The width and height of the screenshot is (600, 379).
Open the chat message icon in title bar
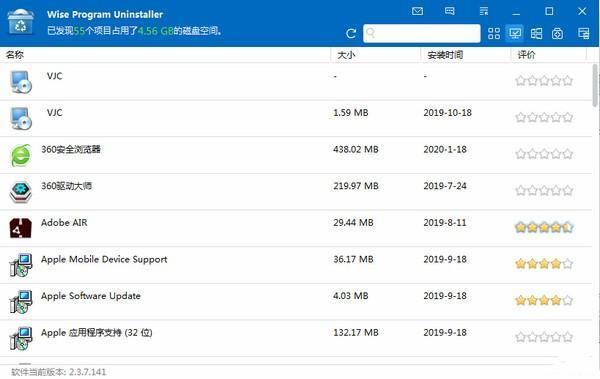[x=450, y=11]
